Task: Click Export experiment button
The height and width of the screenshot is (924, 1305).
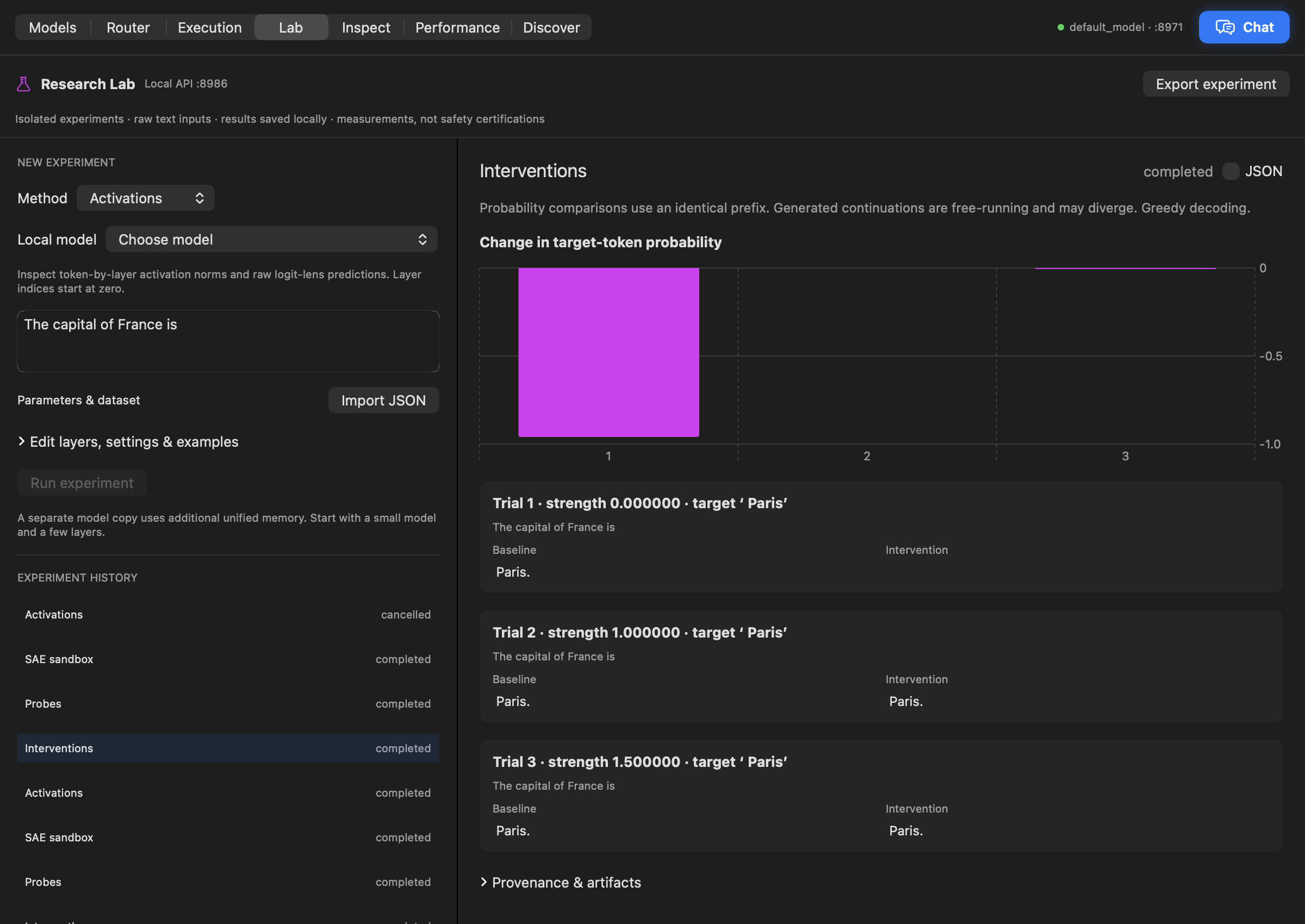Action: click(x=1216, y=84)
